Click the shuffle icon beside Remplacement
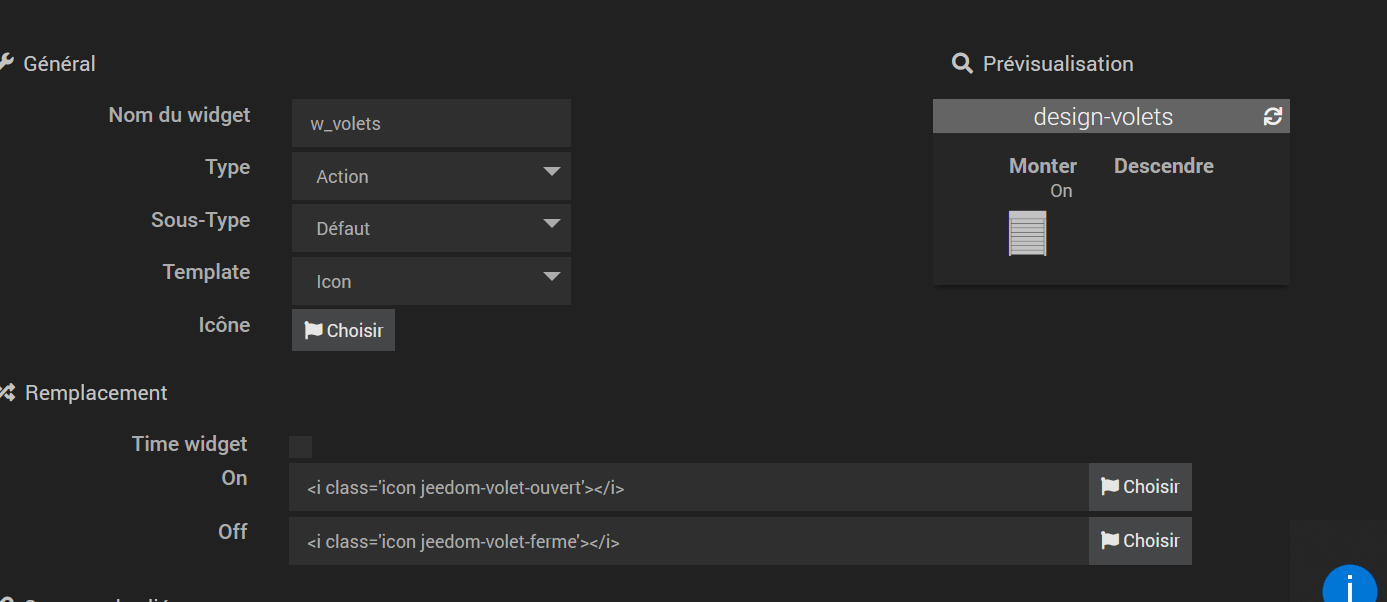 [6, 392]
